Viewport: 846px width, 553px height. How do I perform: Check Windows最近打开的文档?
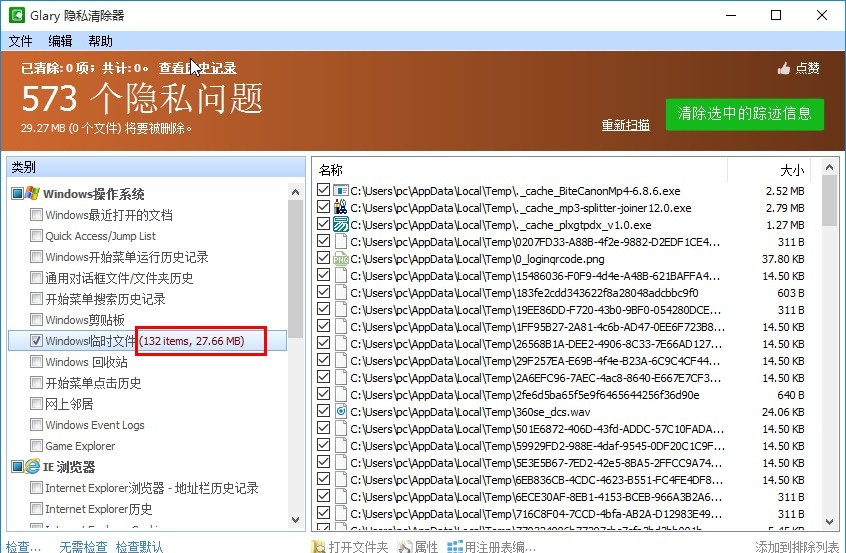[x=36, y=215]
